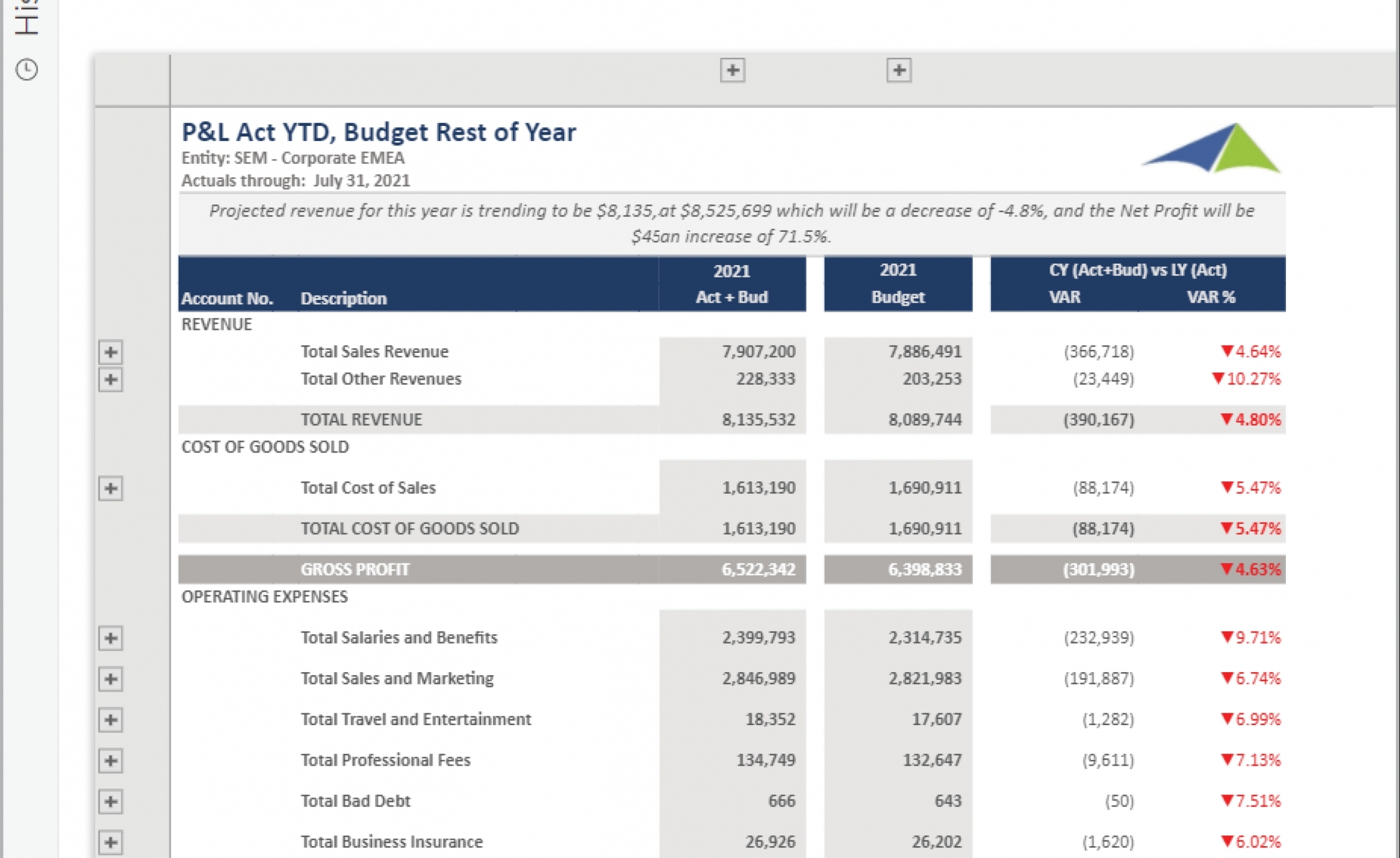Viewport: 1400px width, 858px height.
Task: Expand the Total Professional Fees row
Action: click(x=111, y=761)
